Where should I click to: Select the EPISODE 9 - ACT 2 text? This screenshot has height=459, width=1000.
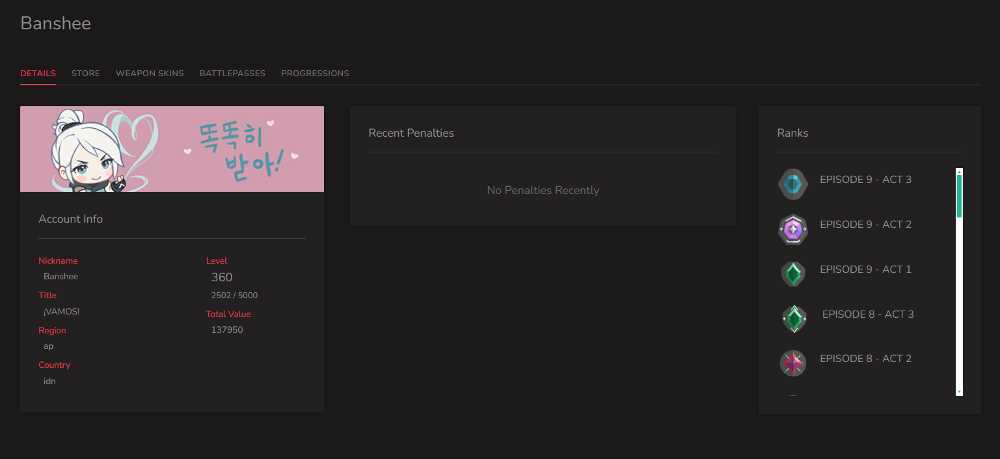point(865,224)
